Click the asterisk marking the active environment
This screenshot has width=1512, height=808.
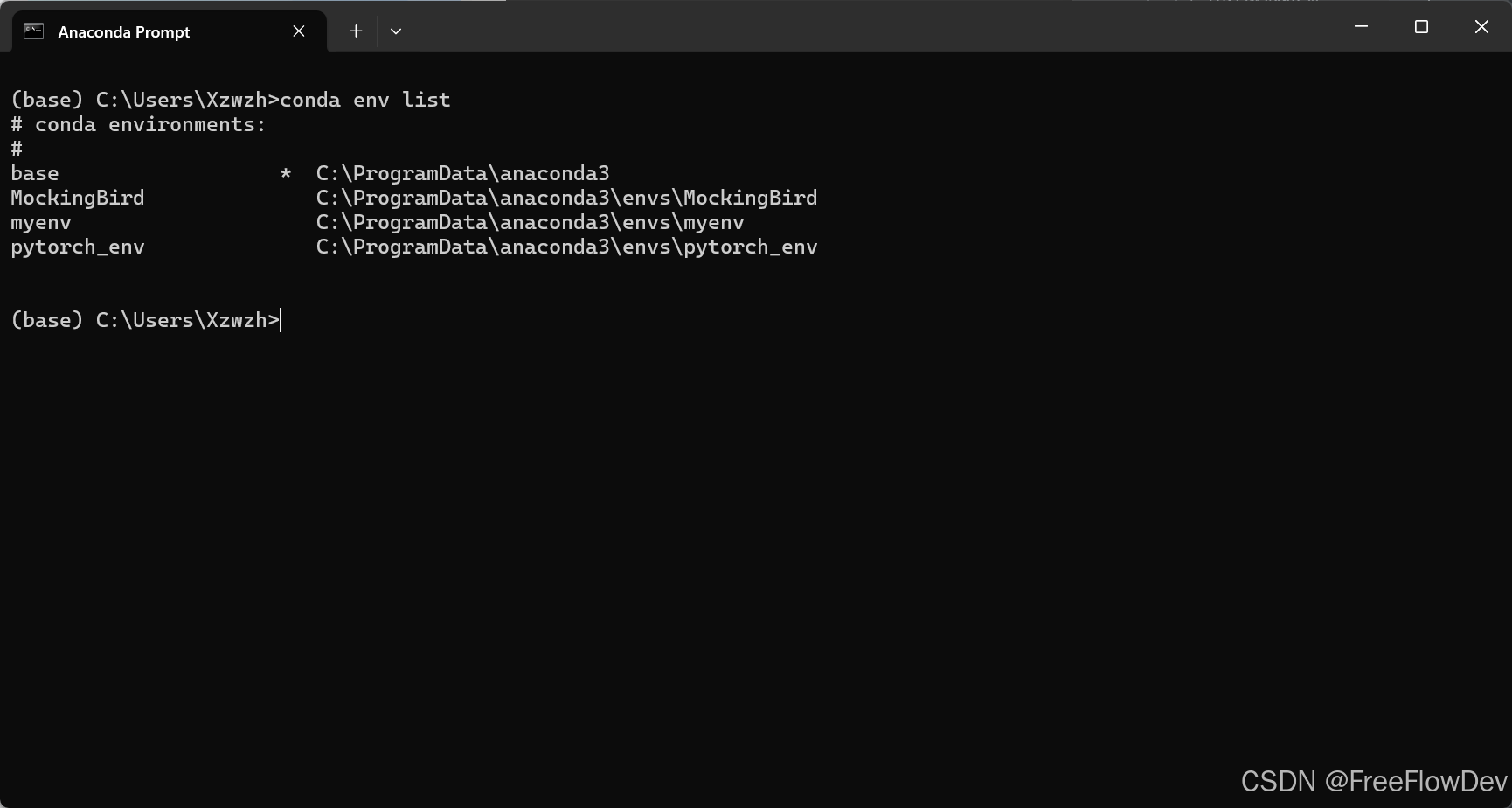pos(285,173)
